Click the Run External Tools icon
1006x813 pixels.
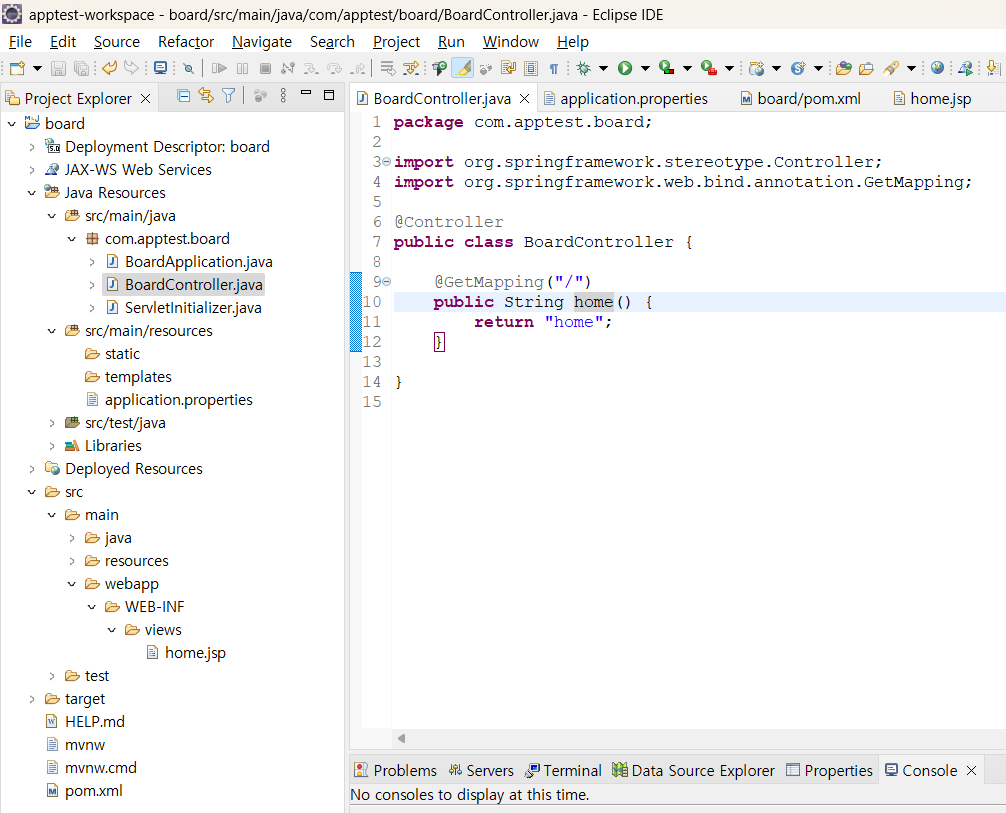(709, 68)
